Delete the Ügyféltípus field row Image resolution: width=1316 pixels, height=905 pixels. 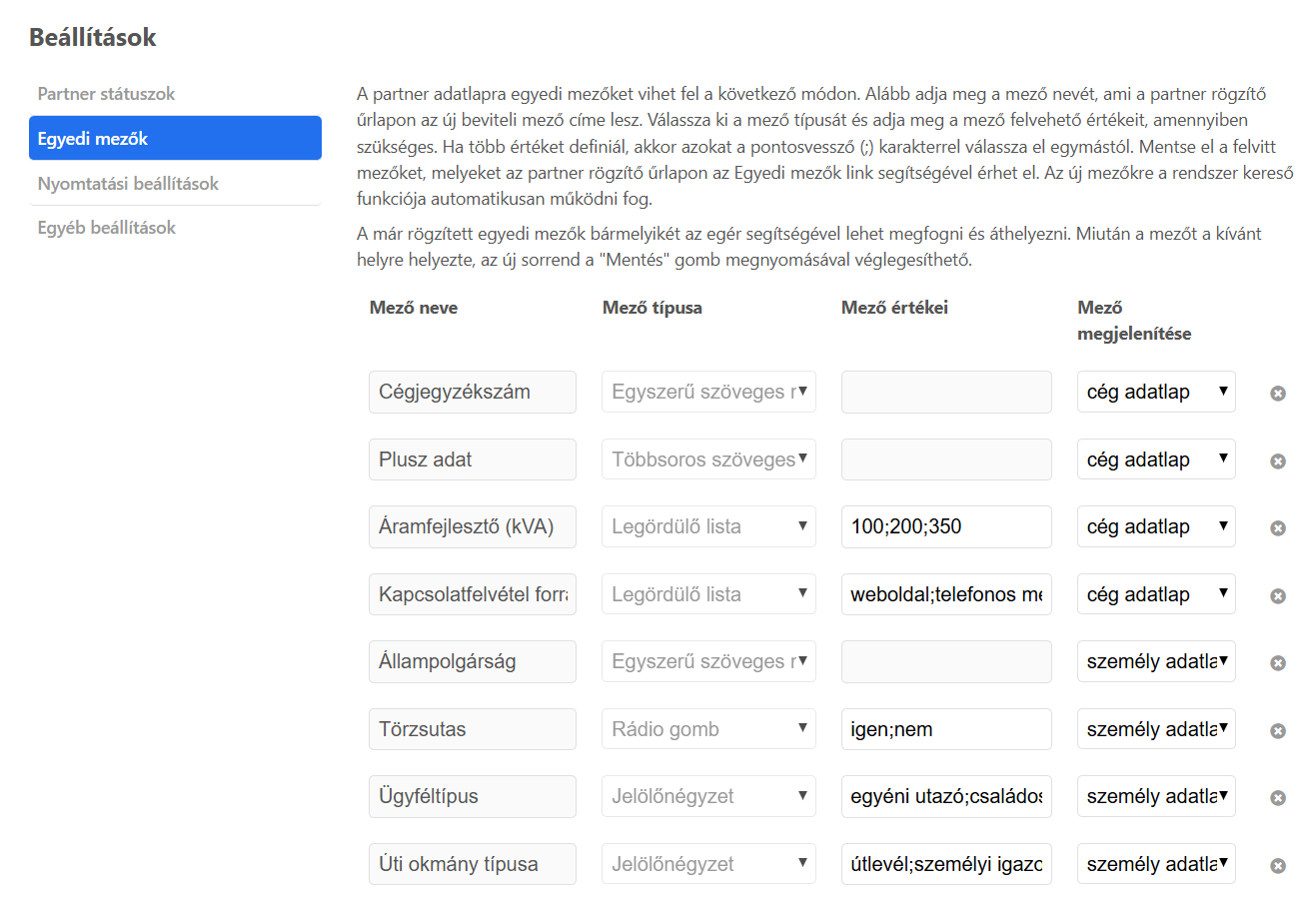[1277, 798]
